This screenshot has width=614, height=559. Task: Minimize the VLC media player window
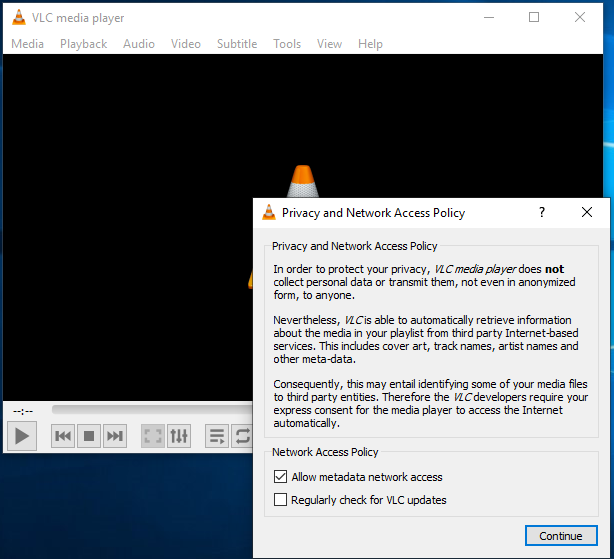pos(489,17)
